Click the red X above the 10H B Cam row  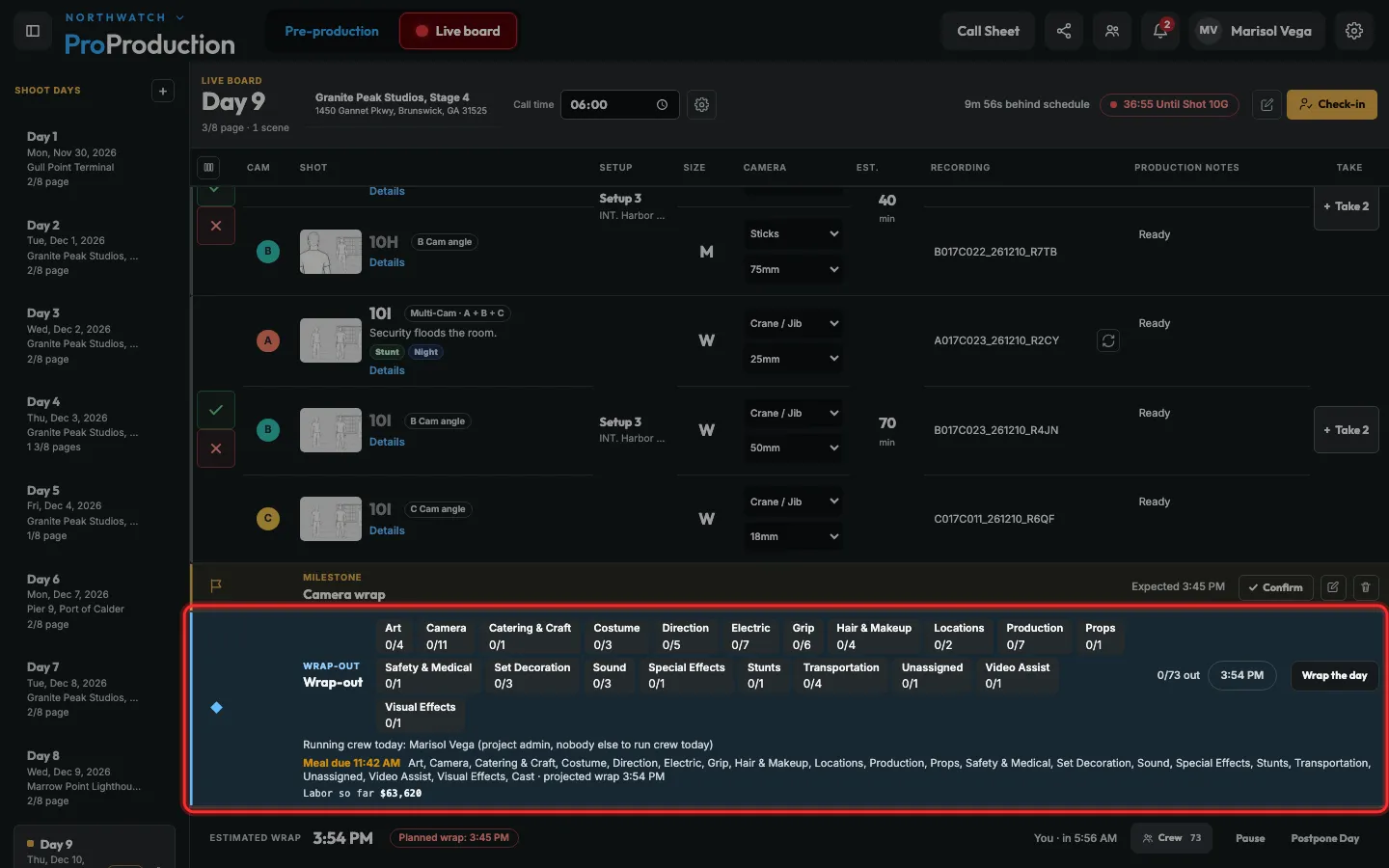click(216, 226)
